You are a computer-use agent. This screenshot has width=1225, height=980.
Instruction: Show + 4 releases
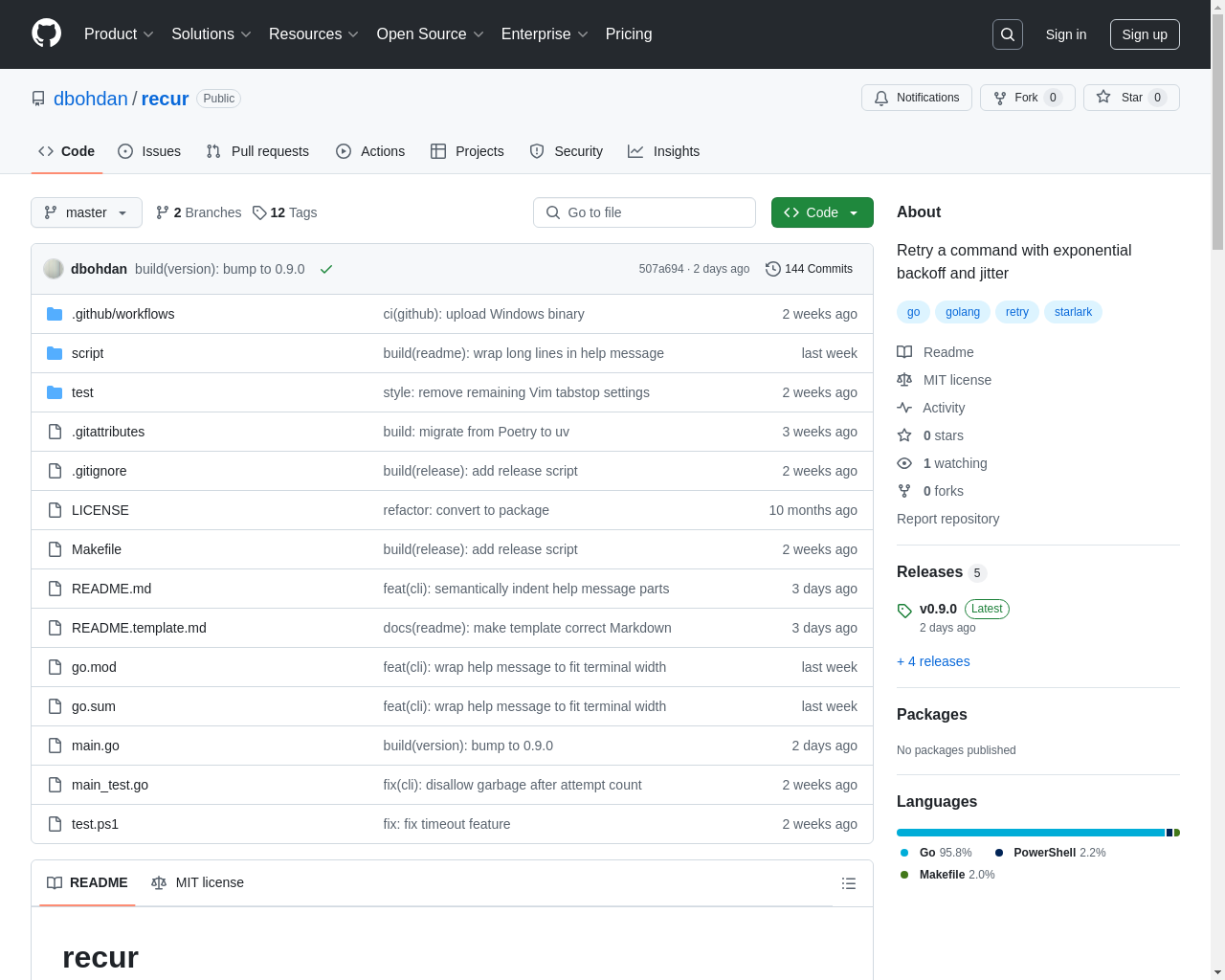(933, 661)
